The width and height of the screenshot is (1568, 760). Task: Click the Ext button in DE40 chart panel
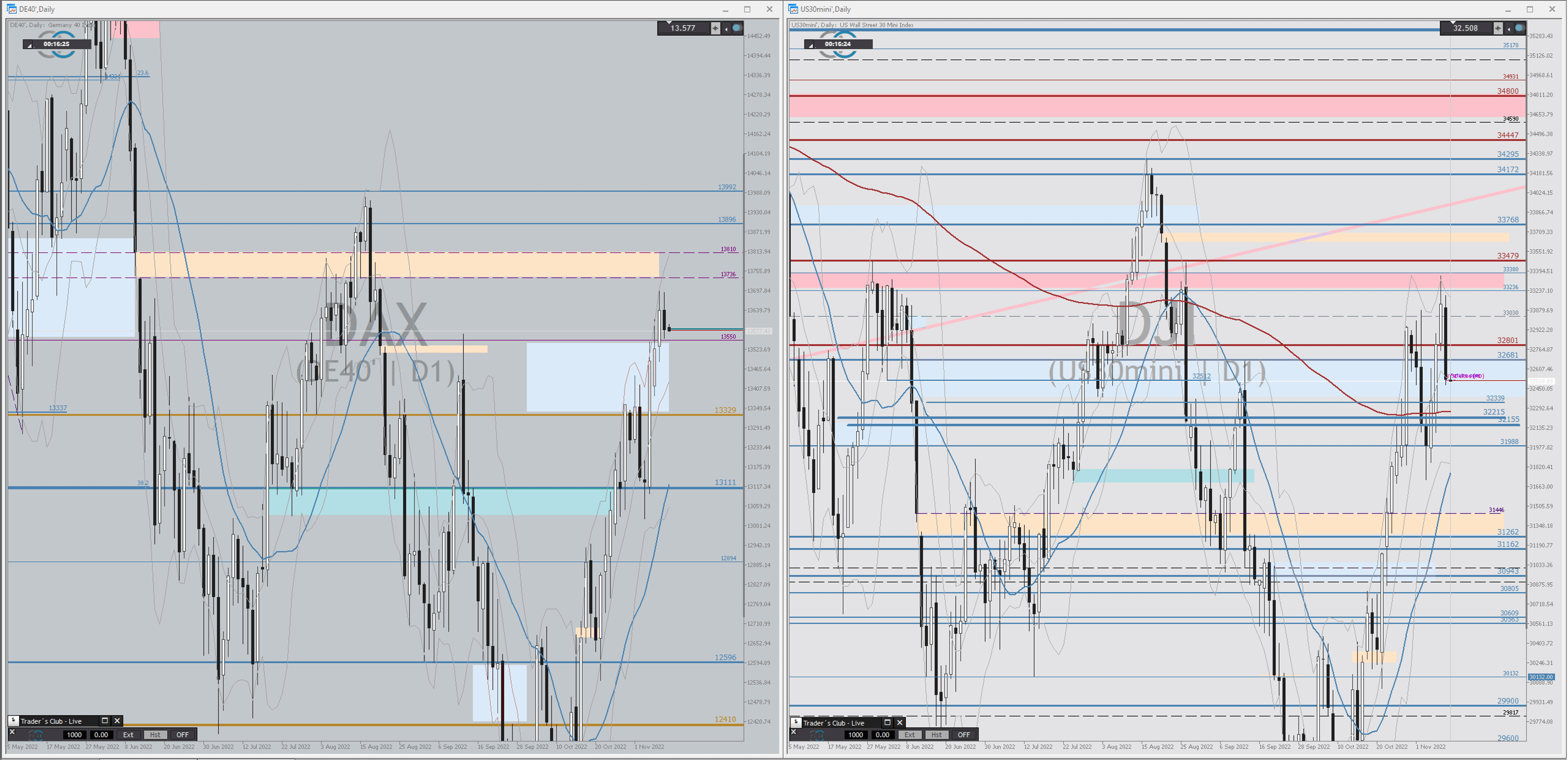pyautogui.click(x=128, y=735)
